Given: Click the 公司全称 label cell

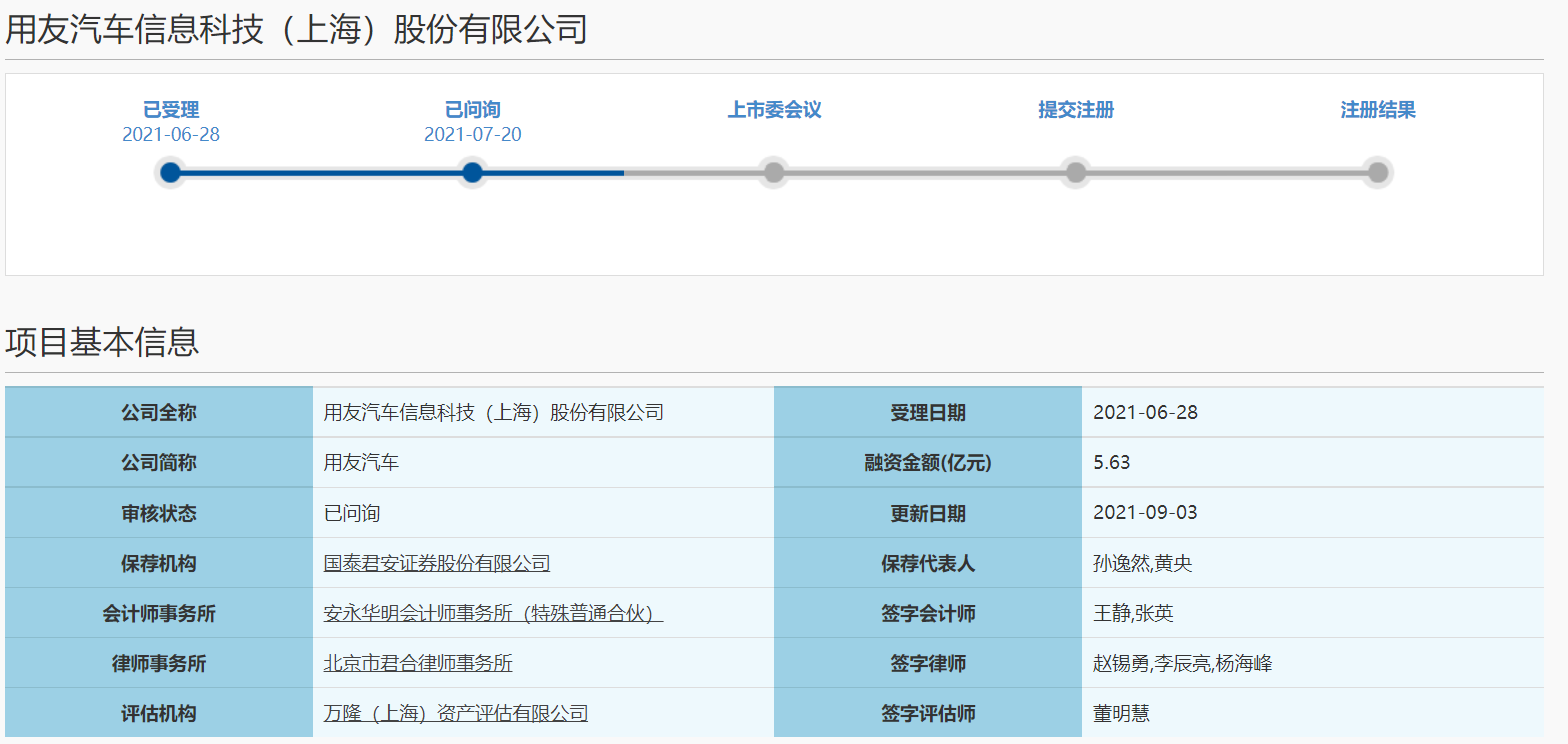Looking at the screenshot, I should [159, 413].
